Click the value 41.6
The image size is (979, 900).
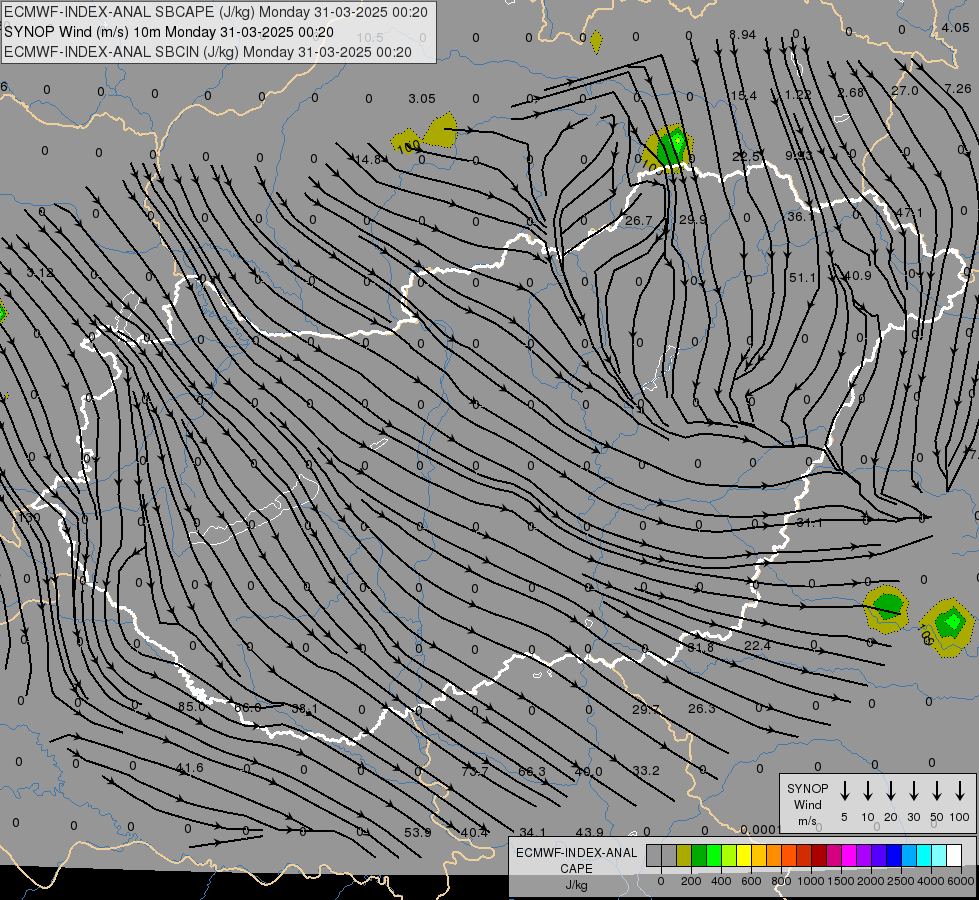(x=189, y=768)
